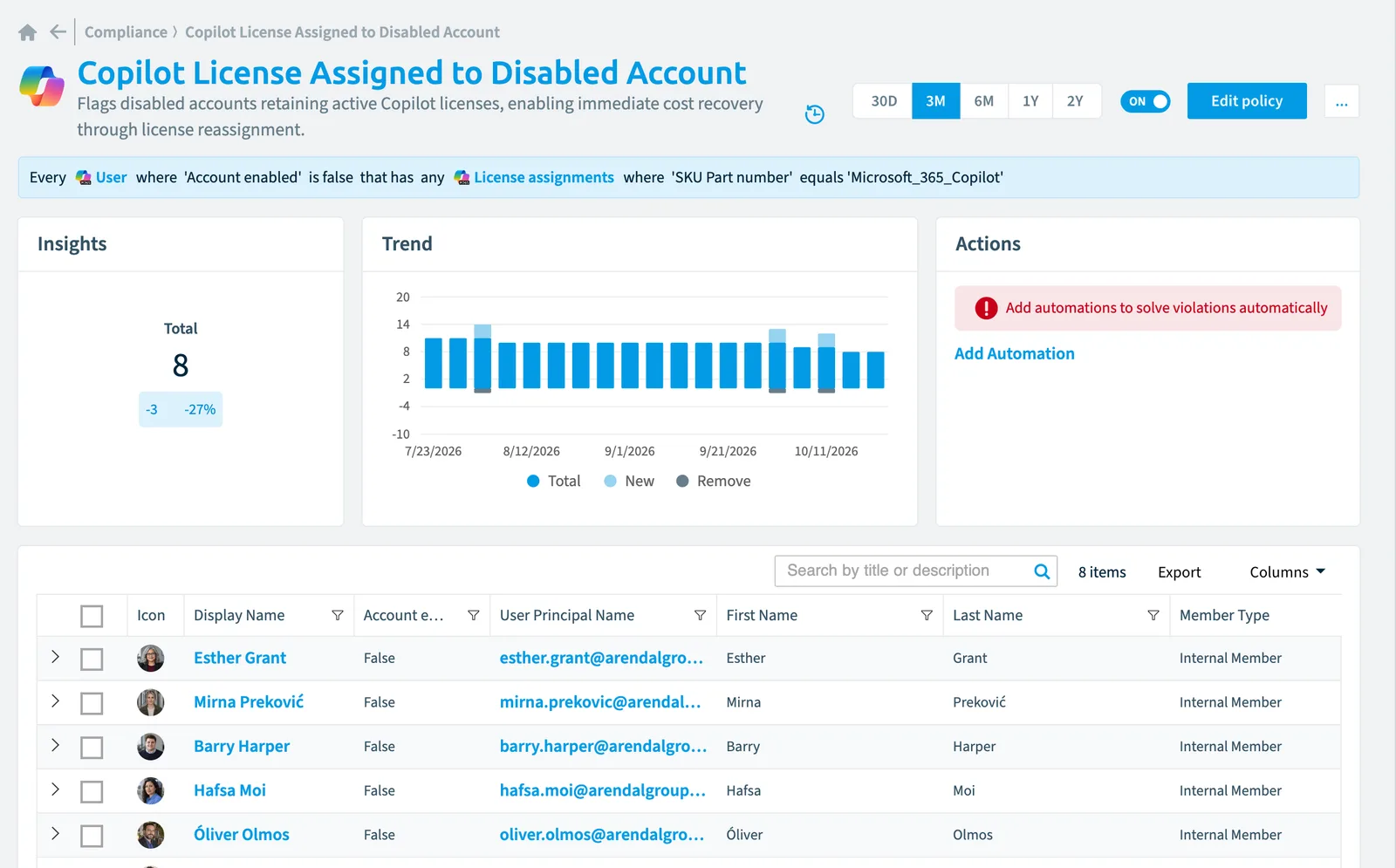Image resolution: width=1396 pixels, height=868 pixels.
Task: Click the Edit policy button
Action: (1247, 101)
